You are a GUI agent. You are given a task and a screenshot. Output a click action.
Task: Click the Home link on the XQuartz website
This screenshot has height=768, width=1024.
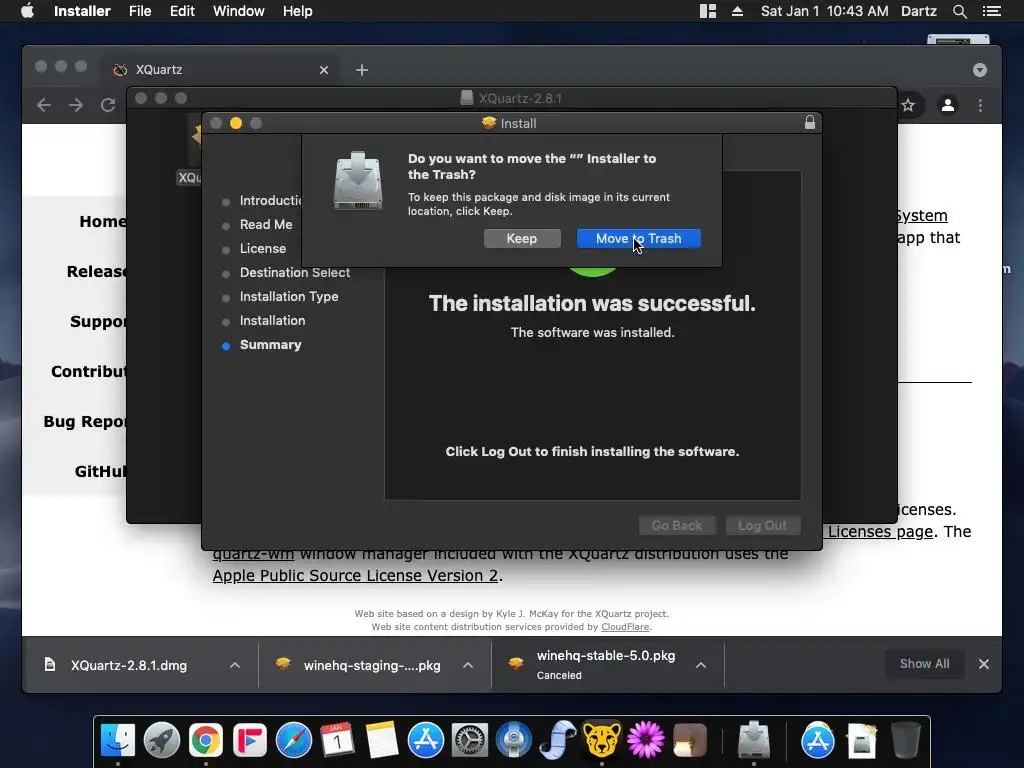[103, 221]
